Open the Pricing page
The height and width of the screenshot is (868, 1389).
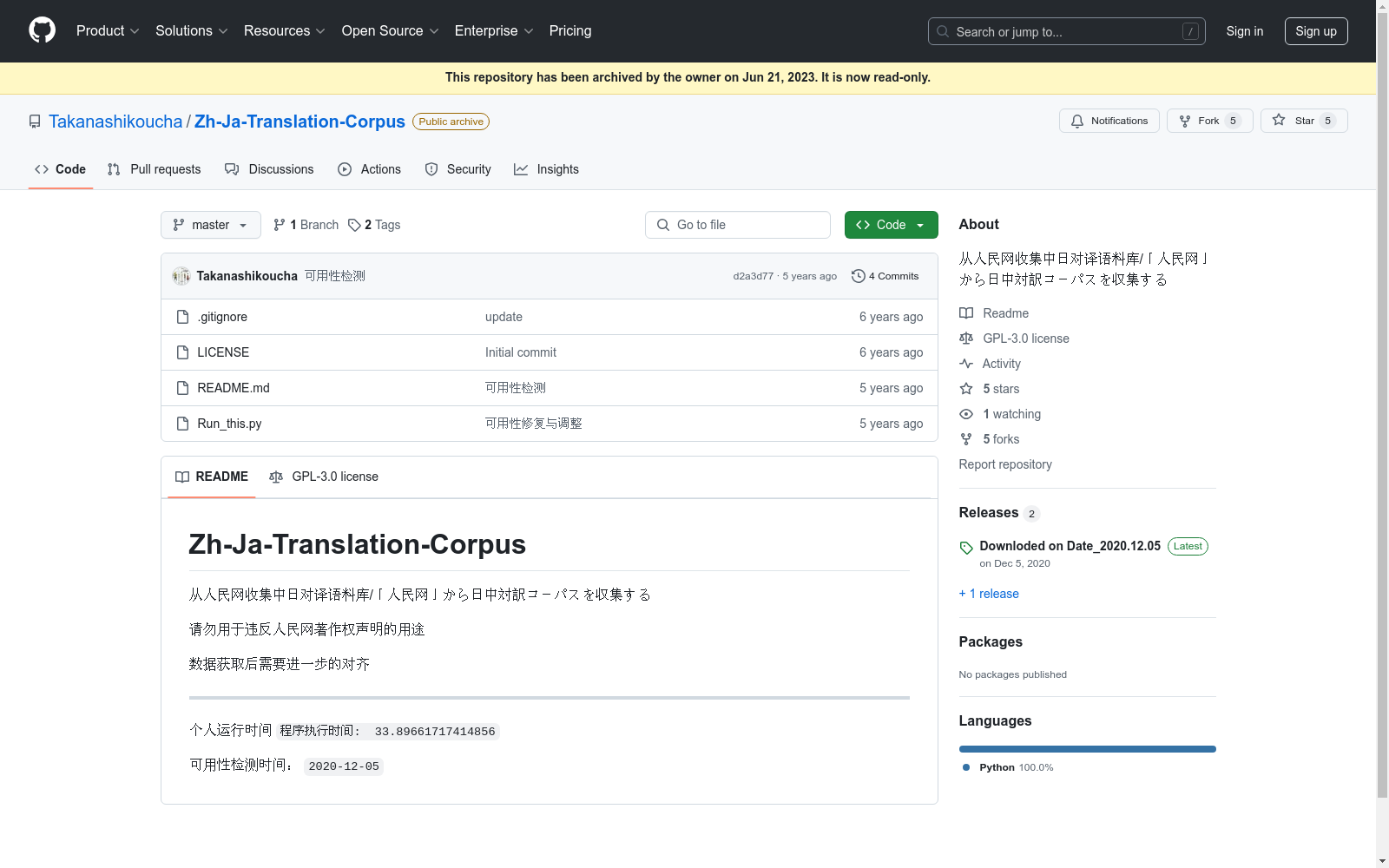(x=570, y=30)
